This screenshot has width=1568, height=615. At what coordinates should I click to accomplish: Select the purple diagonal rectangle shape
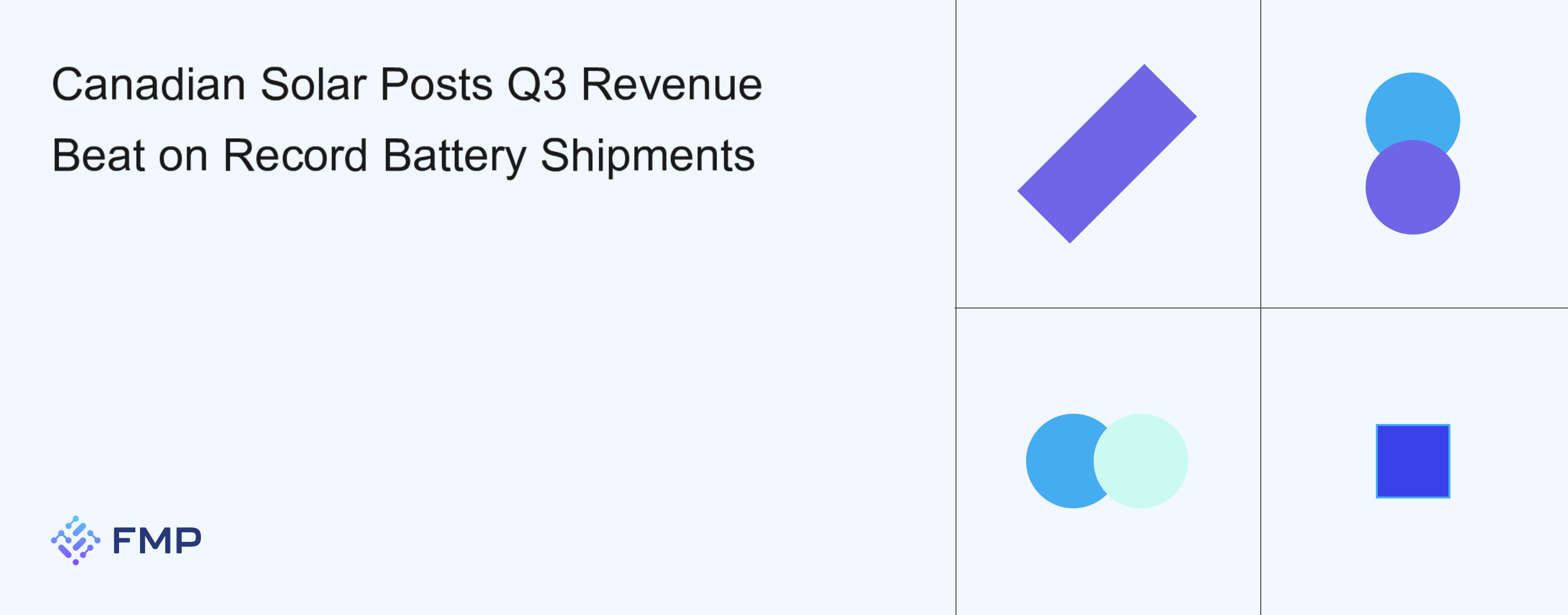(x=1106, y=154)
